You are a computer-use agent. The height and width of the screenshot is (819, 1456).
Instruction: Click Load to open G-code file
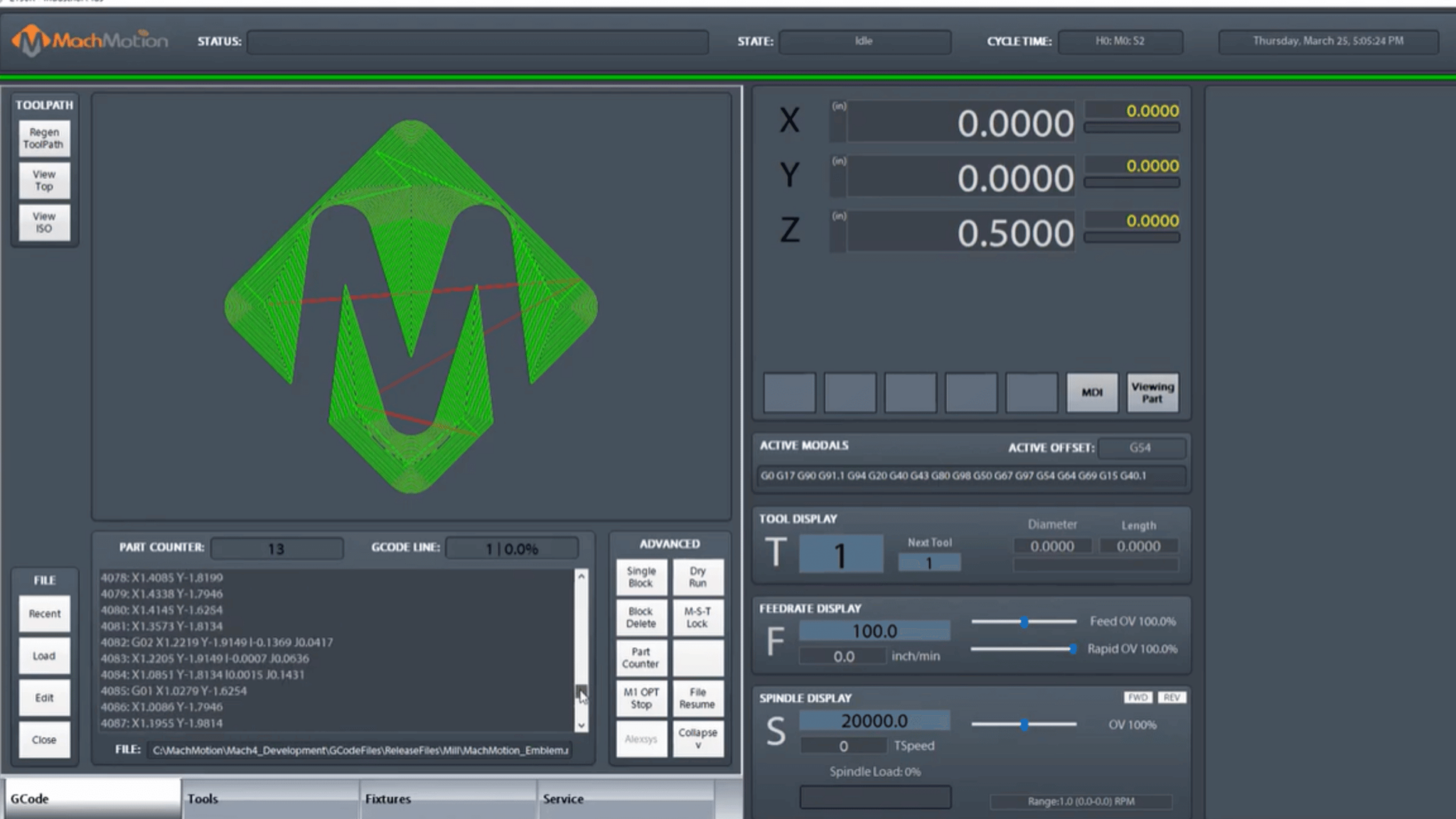43,655
